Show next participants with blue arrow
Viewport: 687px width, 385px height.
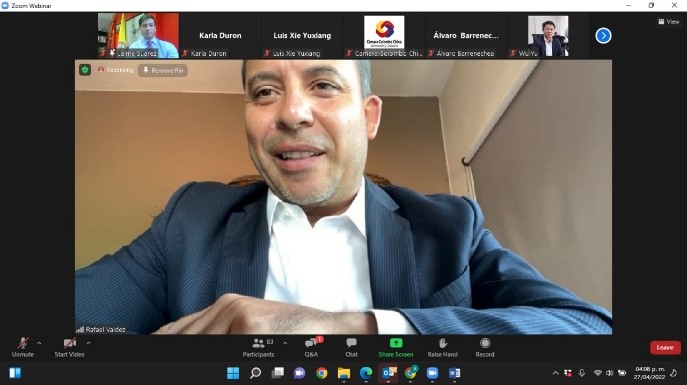[x=603, y=35]
